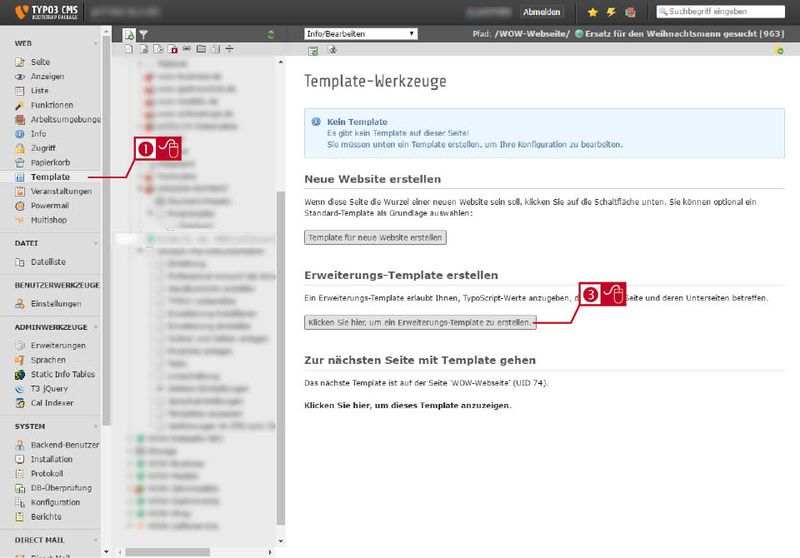
Task: Refresh the page tree with green icon
Action: (271, 35)
